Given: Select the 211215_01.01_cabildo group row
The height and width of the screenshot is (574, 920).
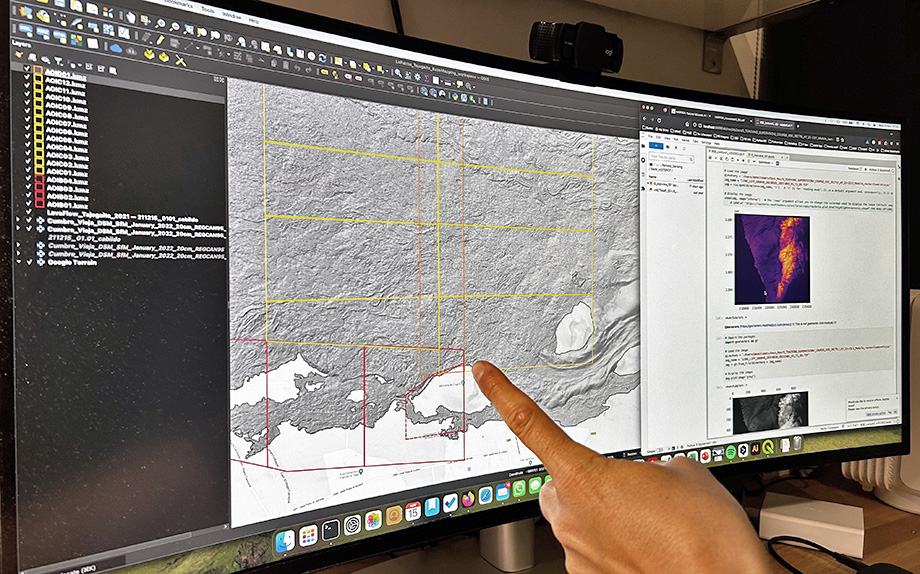Looking at the screenshot, I should (84, 238).
